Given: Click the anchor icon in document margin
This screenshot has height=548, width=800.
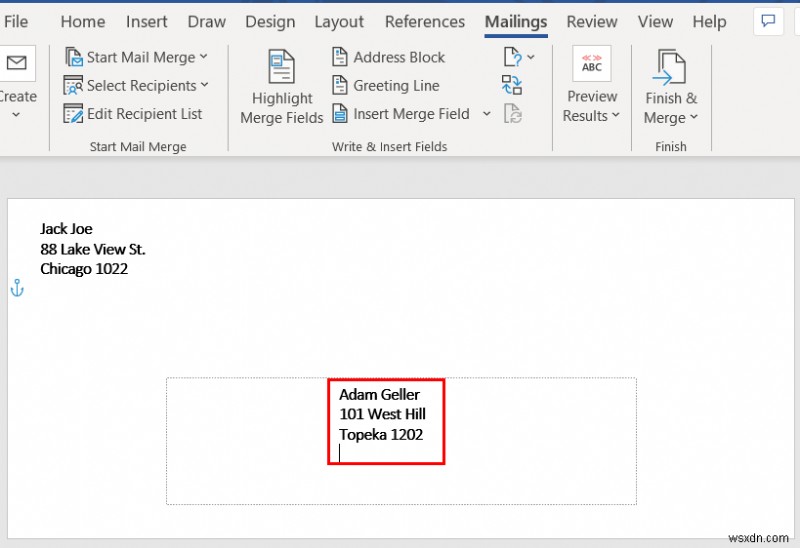Looking at the screenshot, I should 17,288.
